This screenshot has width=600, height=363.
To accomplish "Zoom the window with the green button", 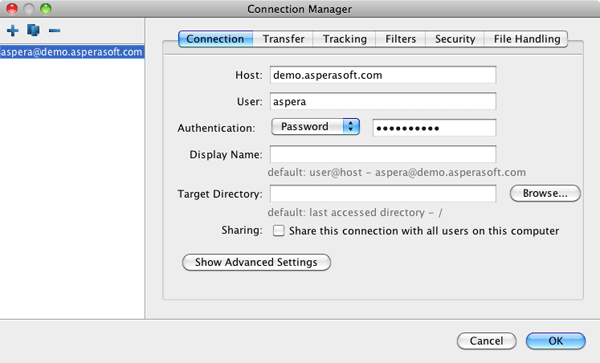I will click(46, 9).
